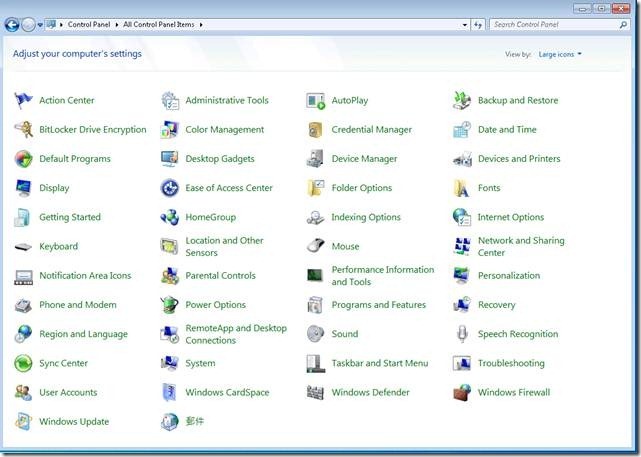Click the Ease of Access Center icon

[x=170, y=188]
